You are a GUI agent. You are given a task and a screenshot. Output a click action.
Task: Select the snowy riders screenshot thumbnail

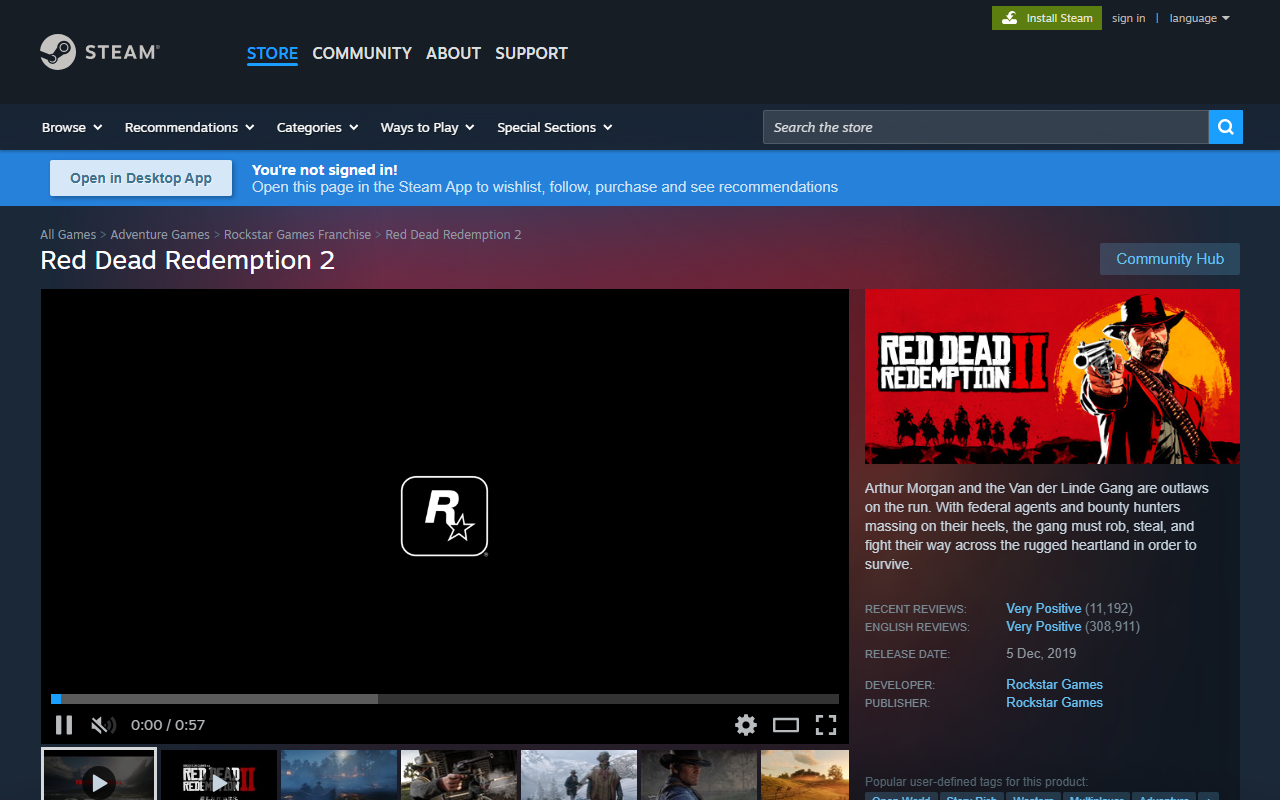point(579,776)
